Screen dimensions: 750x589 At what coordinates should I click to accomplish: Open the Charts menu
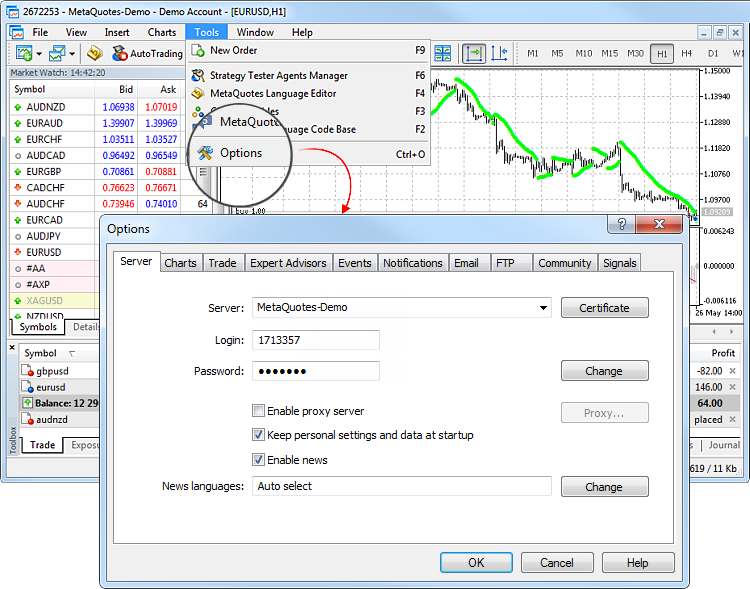pyautogui.click(x=162, y=33)
